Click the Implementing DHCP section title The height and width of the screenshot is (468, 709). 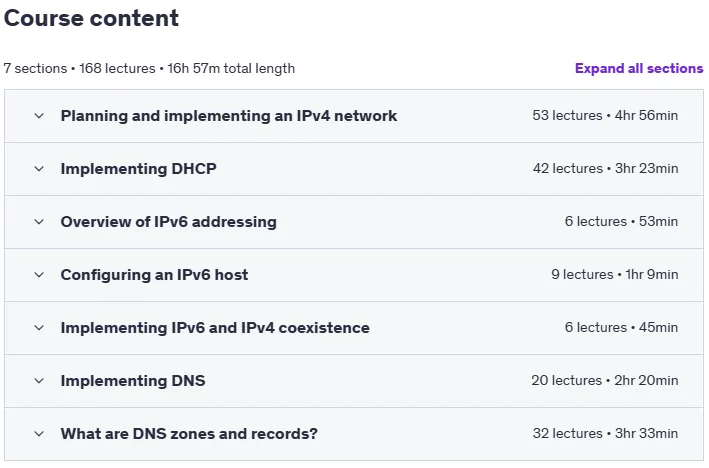point(138,169)
